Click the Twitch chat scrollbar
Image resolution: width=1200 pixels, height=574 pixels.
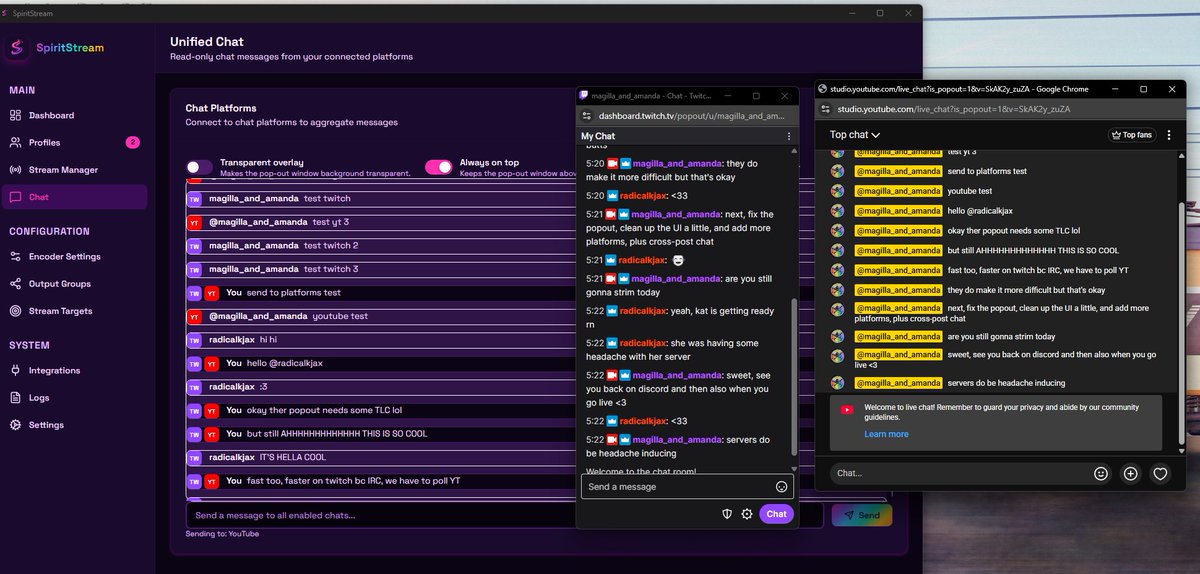(795, 375)
